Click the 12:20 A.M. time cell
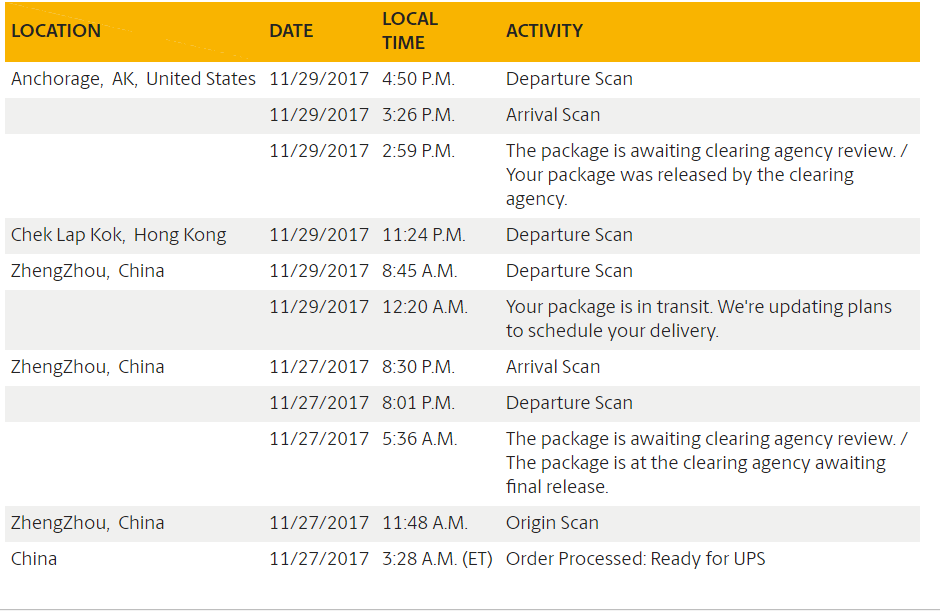940x611 pixels. (424, 306)
